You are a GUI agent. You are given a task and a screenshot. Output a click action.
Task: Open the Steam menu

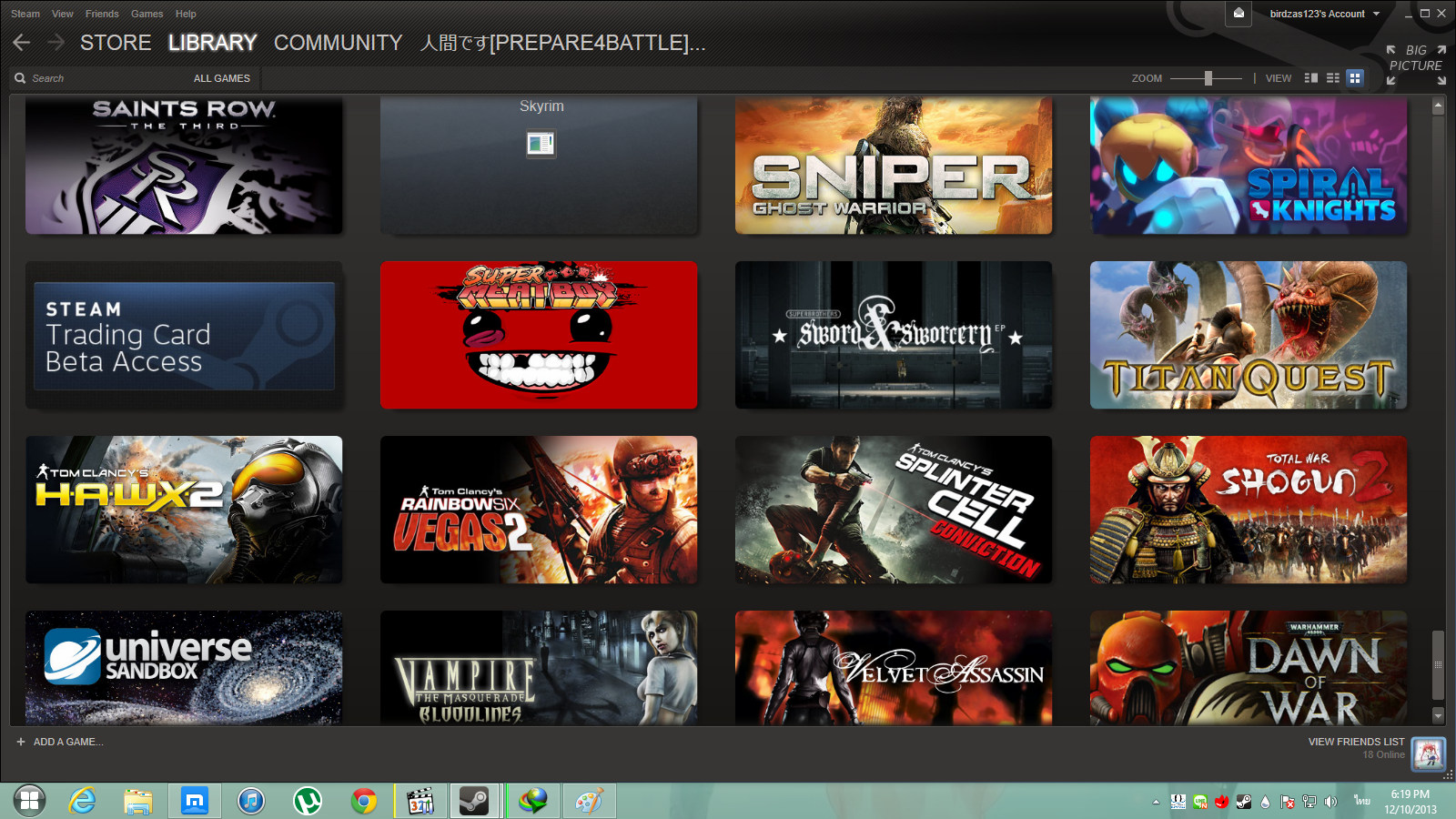(25, 14)
